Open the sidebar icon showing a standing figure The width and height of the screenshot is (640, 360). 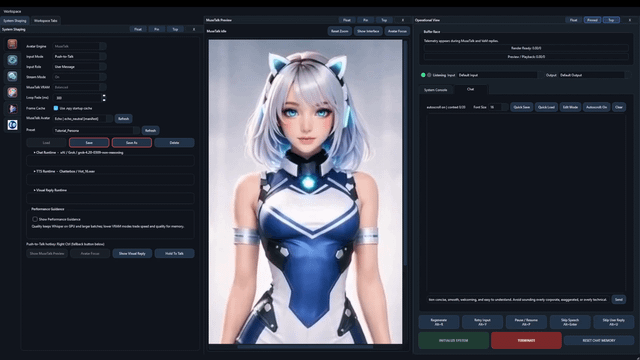(x=12, y=109)
